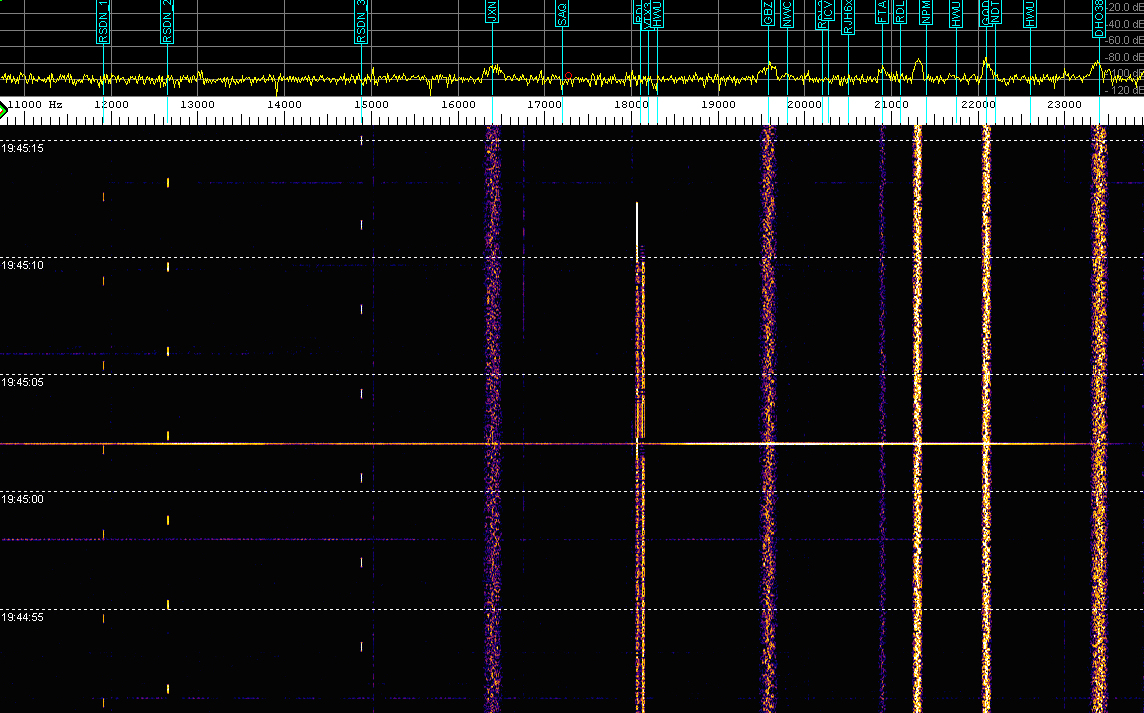Select RDL marker label near 21100 Hz

point(900,12)
